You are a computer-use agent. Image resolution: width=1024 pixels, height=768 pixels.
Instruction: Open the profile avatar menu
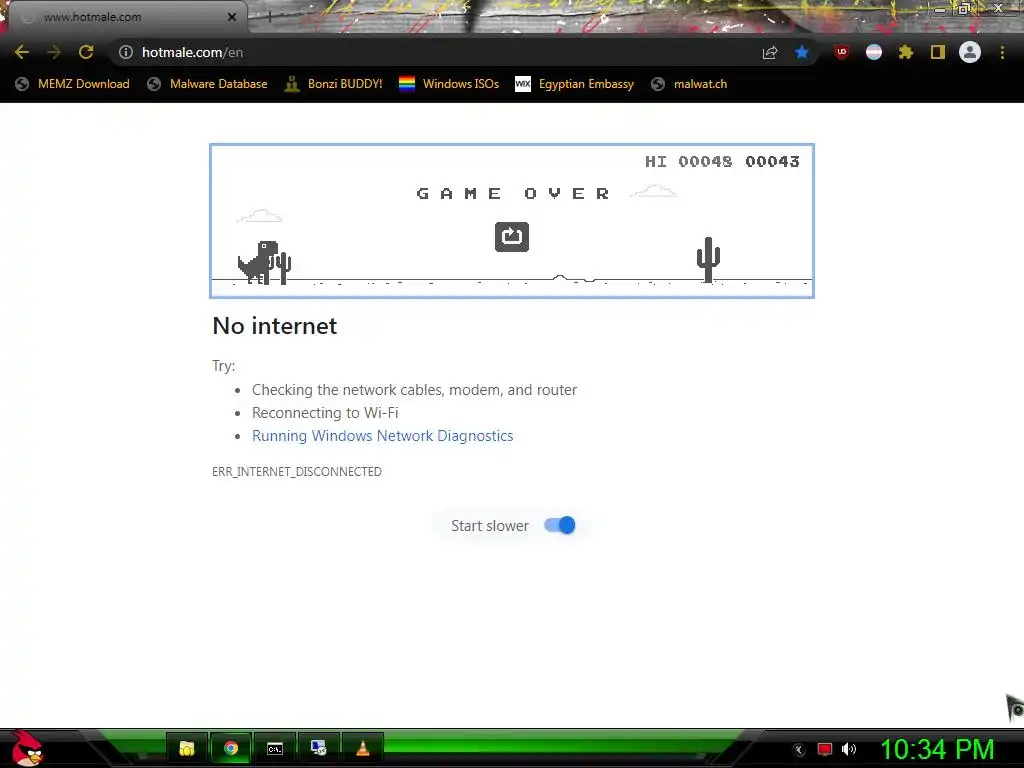(970, 52)
